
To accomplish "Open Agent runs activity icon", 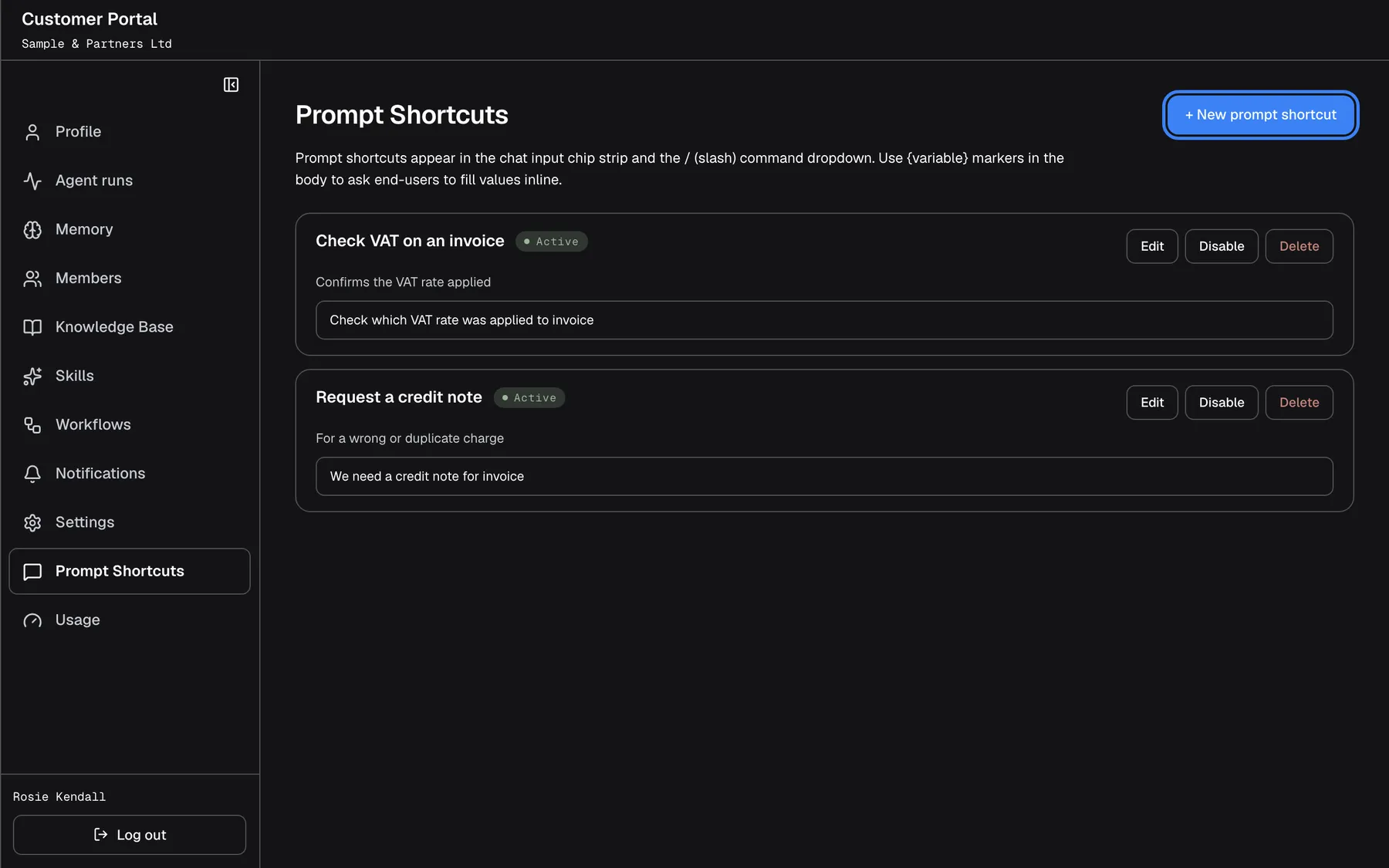I will (x=32, y=181).
